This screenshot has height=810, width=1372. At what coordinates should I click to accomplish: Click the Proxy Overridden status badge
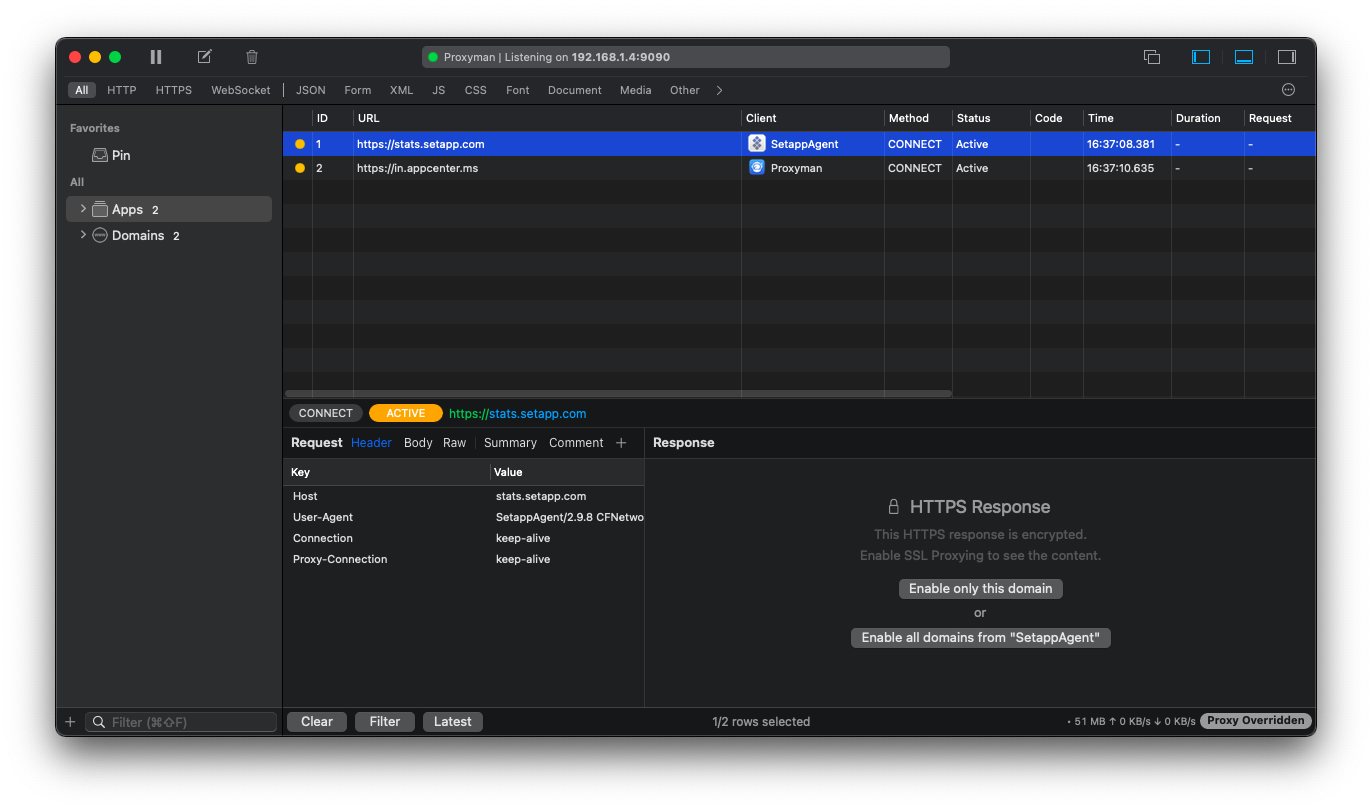pyautogui.click(x=1256, y=721)
